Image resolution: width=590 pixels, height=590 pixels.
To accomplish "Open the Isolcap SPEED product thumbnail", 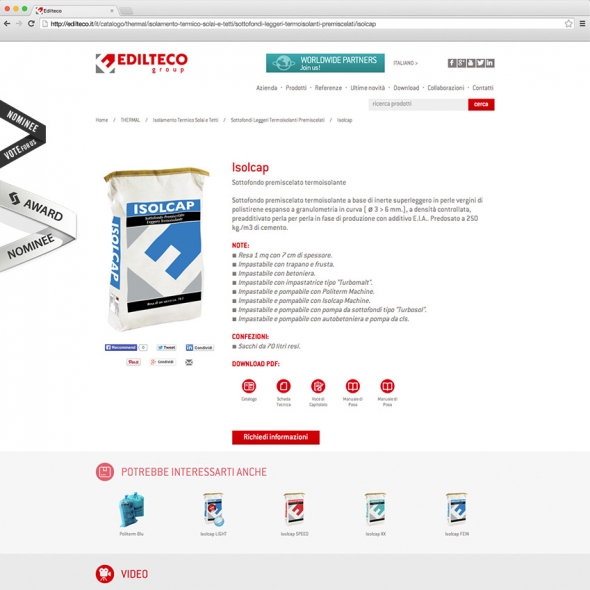I will (x=294, y=509).
